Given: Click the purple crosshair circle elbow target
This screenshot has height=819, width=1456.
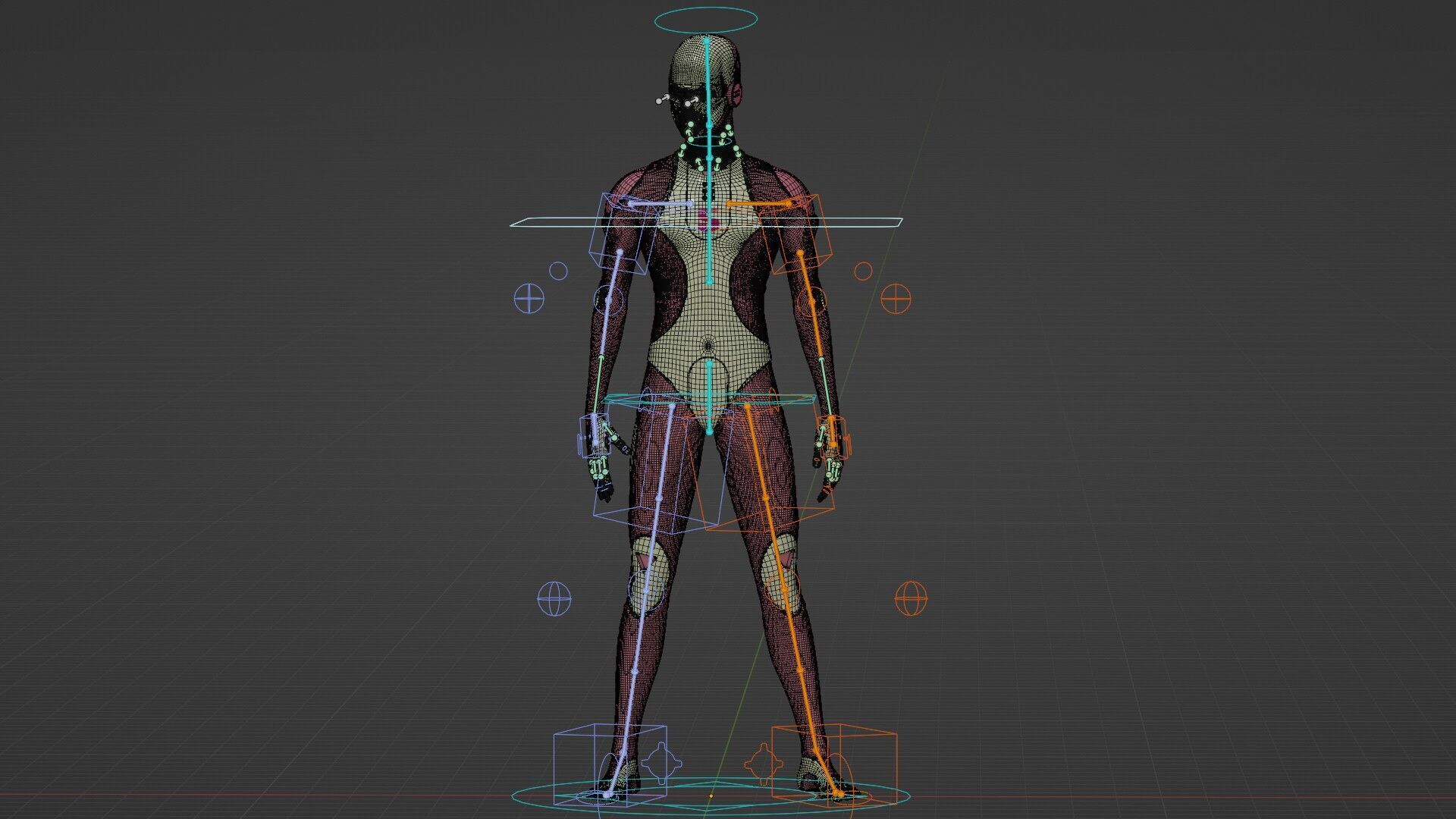Looking at the screenshot, I should [x=529, y=298].
